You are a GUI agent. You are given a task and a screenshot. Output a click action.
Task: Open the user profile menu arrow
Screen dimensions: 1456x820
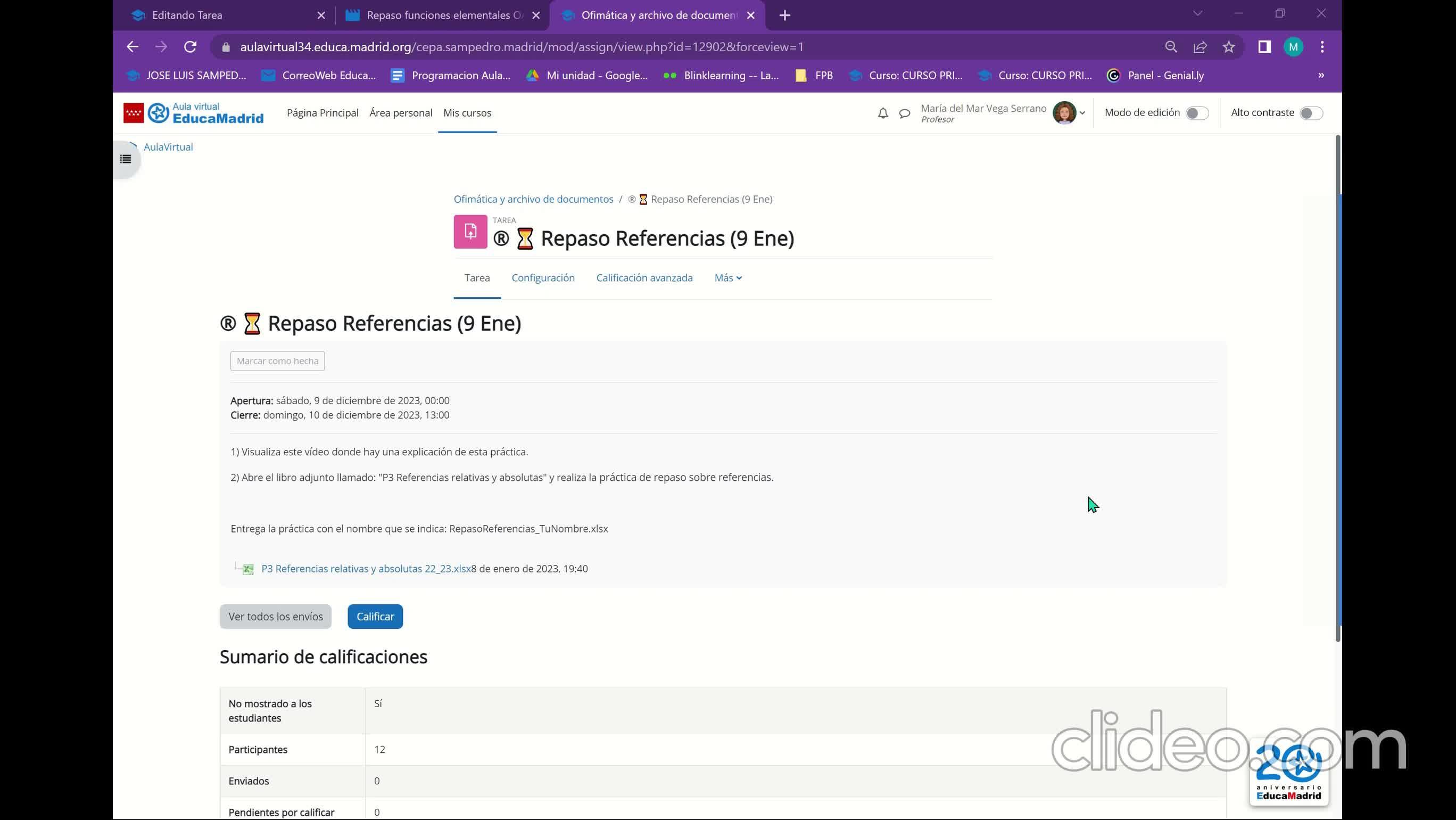pos(1082,113)
